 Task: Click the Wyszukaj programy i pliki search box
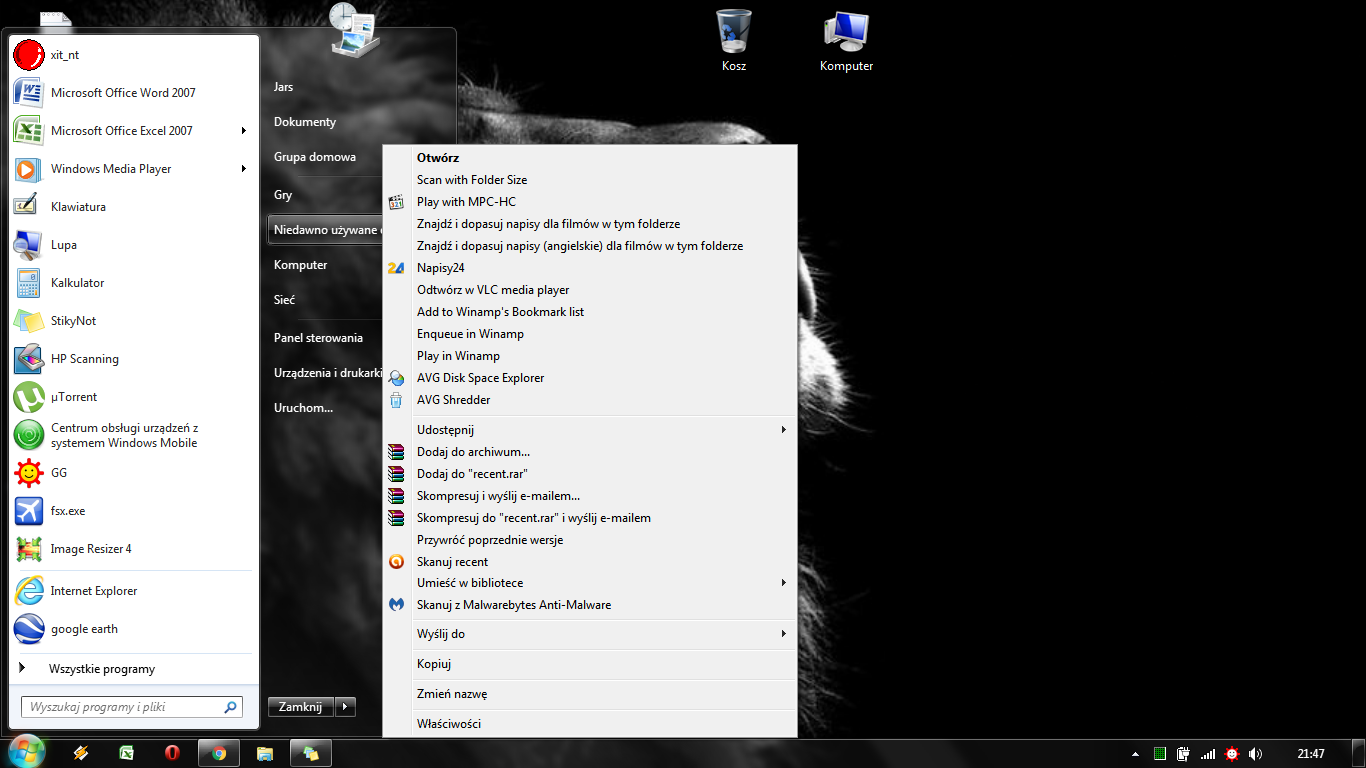(132, 707)
